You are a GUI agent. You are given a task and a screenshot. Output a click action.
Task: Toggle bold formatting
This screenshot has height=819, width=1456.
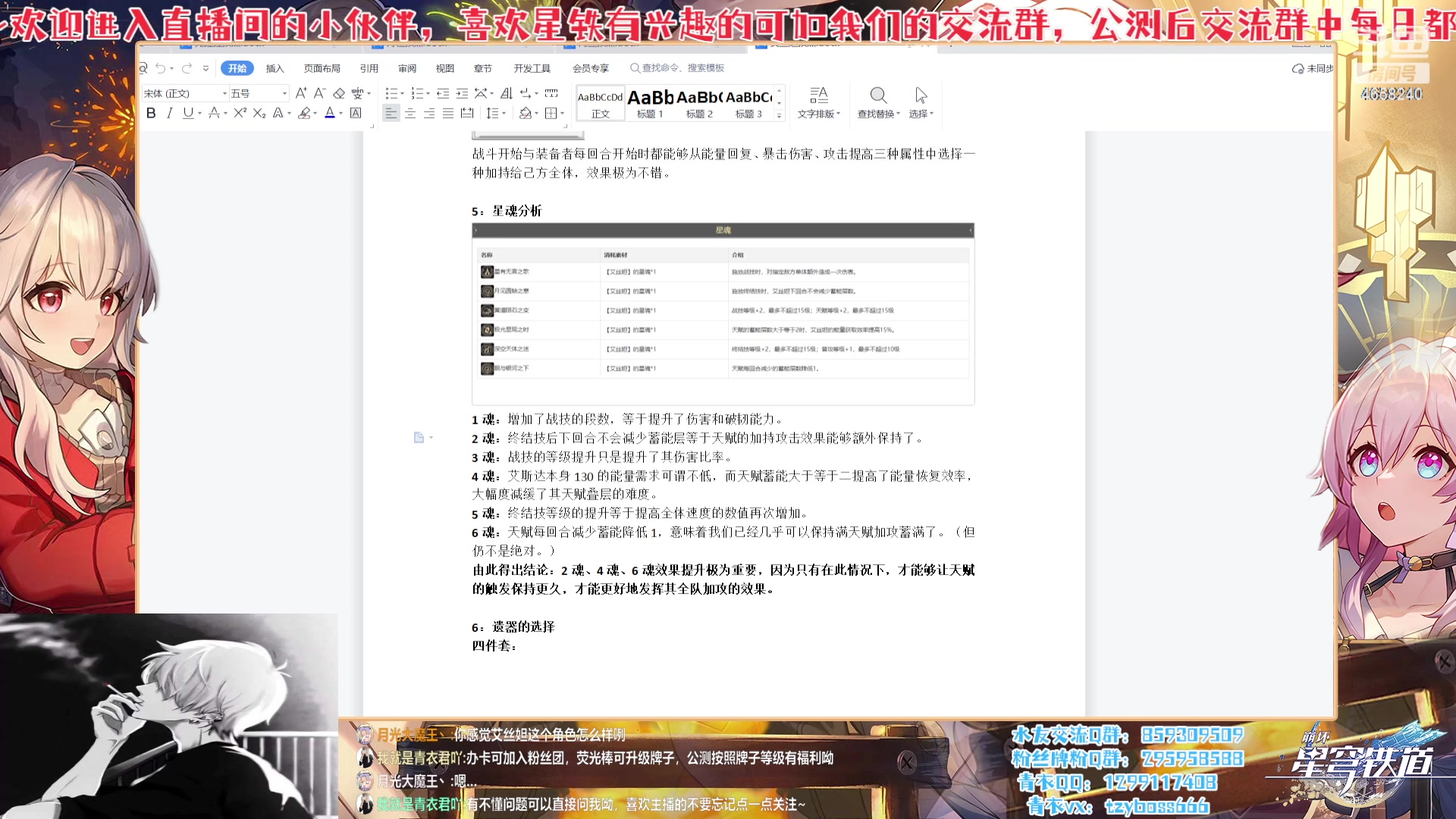151,113
